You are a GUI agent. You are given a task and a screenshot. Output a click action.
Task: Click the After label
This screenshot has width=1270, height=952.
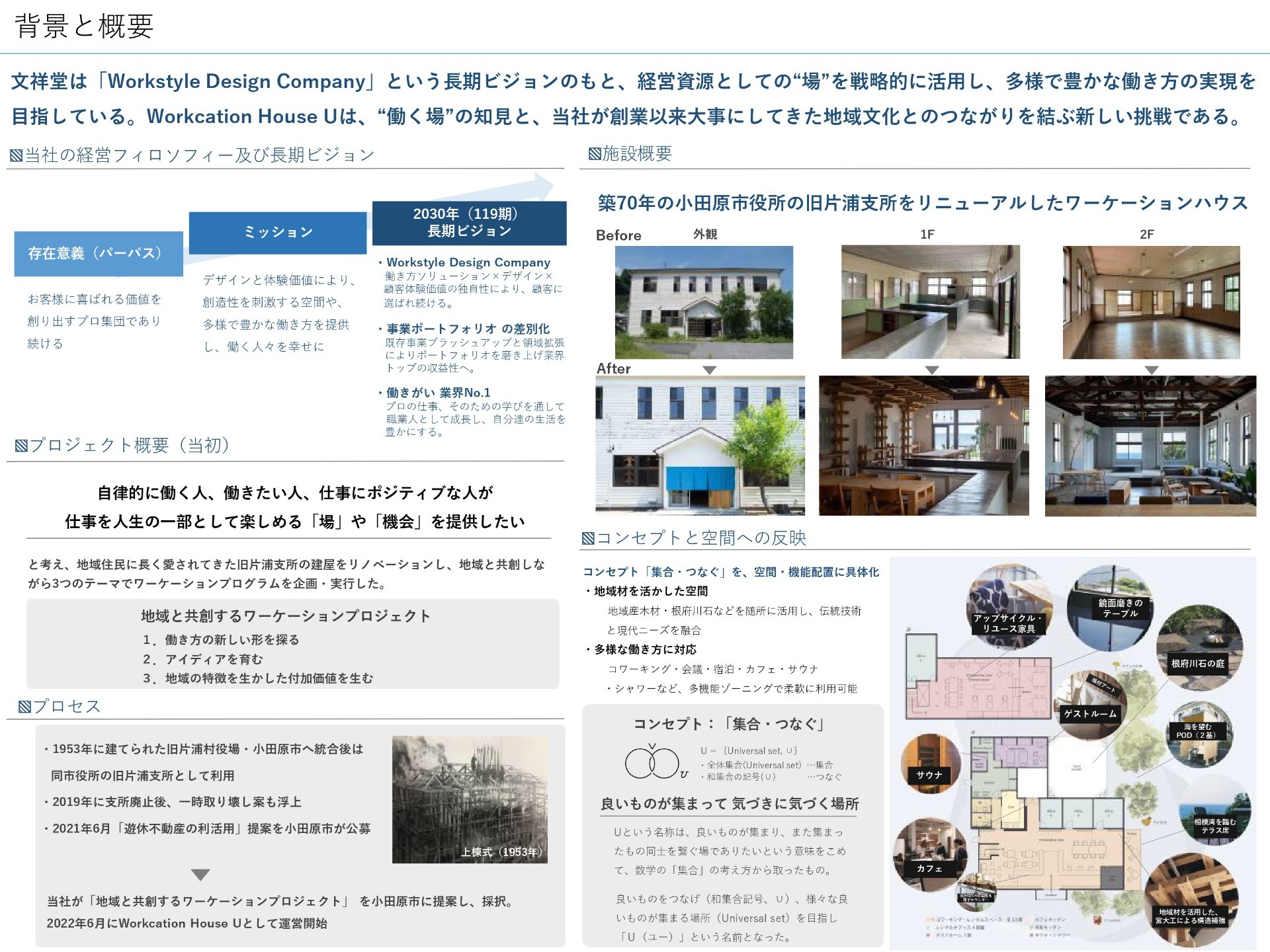click(613, 369)
